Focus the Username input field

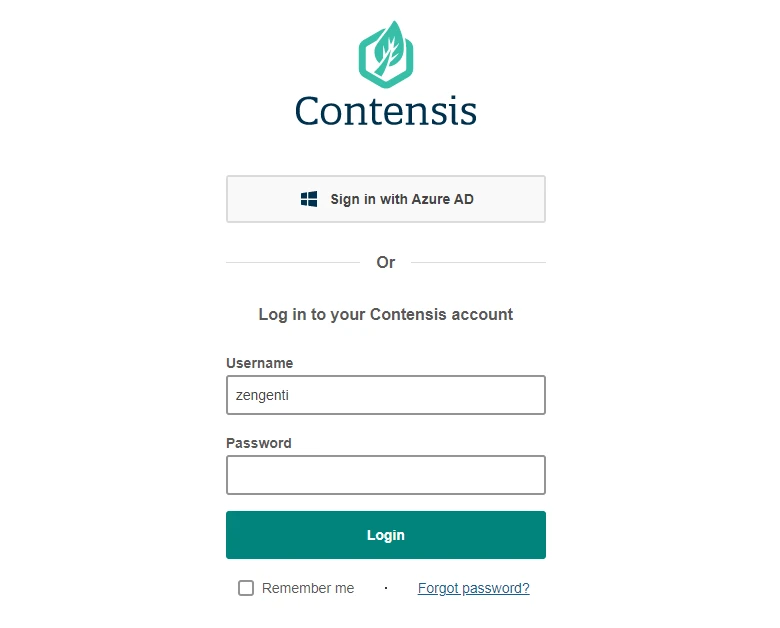(386, 395)
